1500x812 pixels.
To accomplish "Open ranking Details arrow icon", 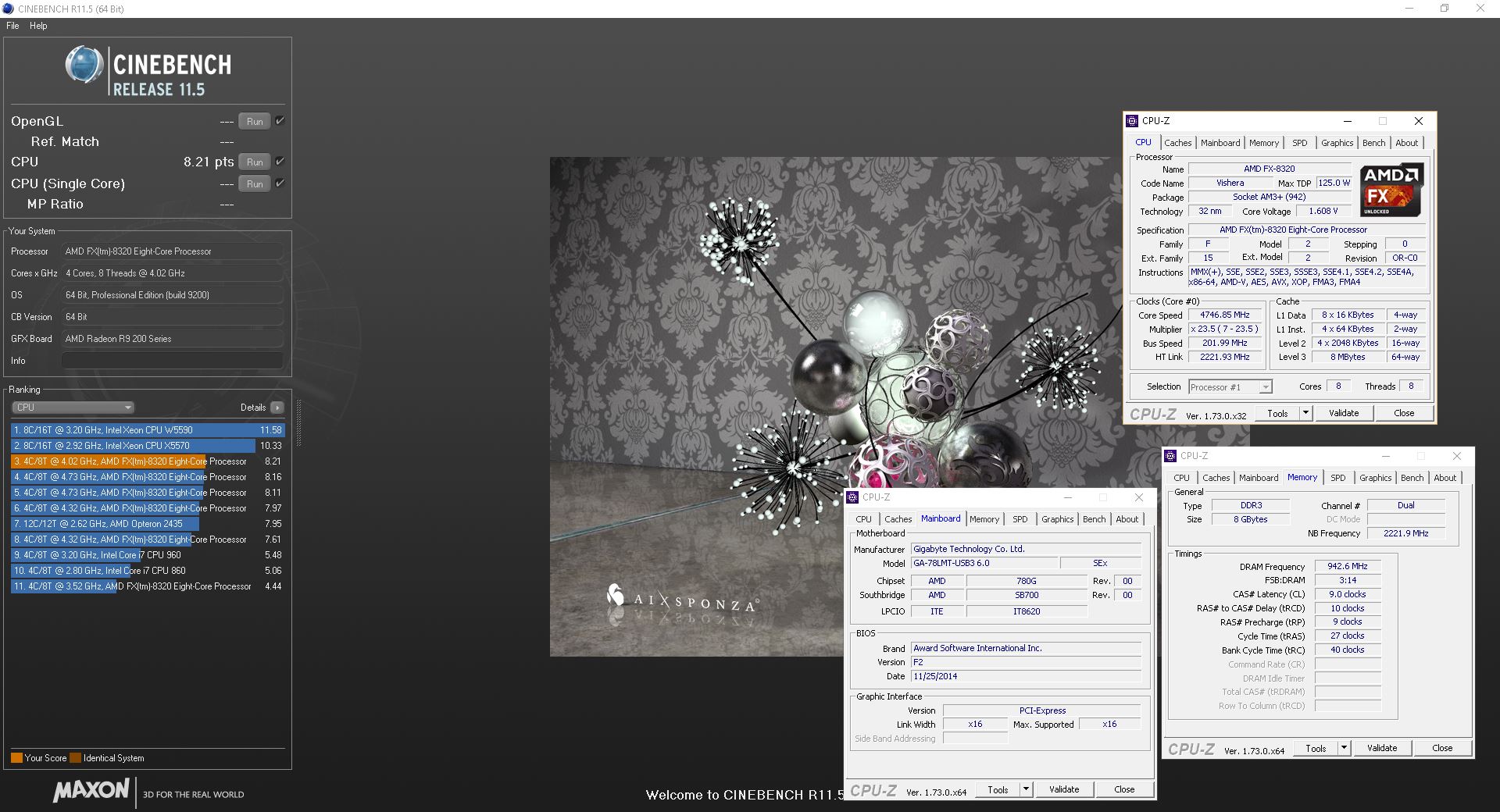I will click(277, 408).
